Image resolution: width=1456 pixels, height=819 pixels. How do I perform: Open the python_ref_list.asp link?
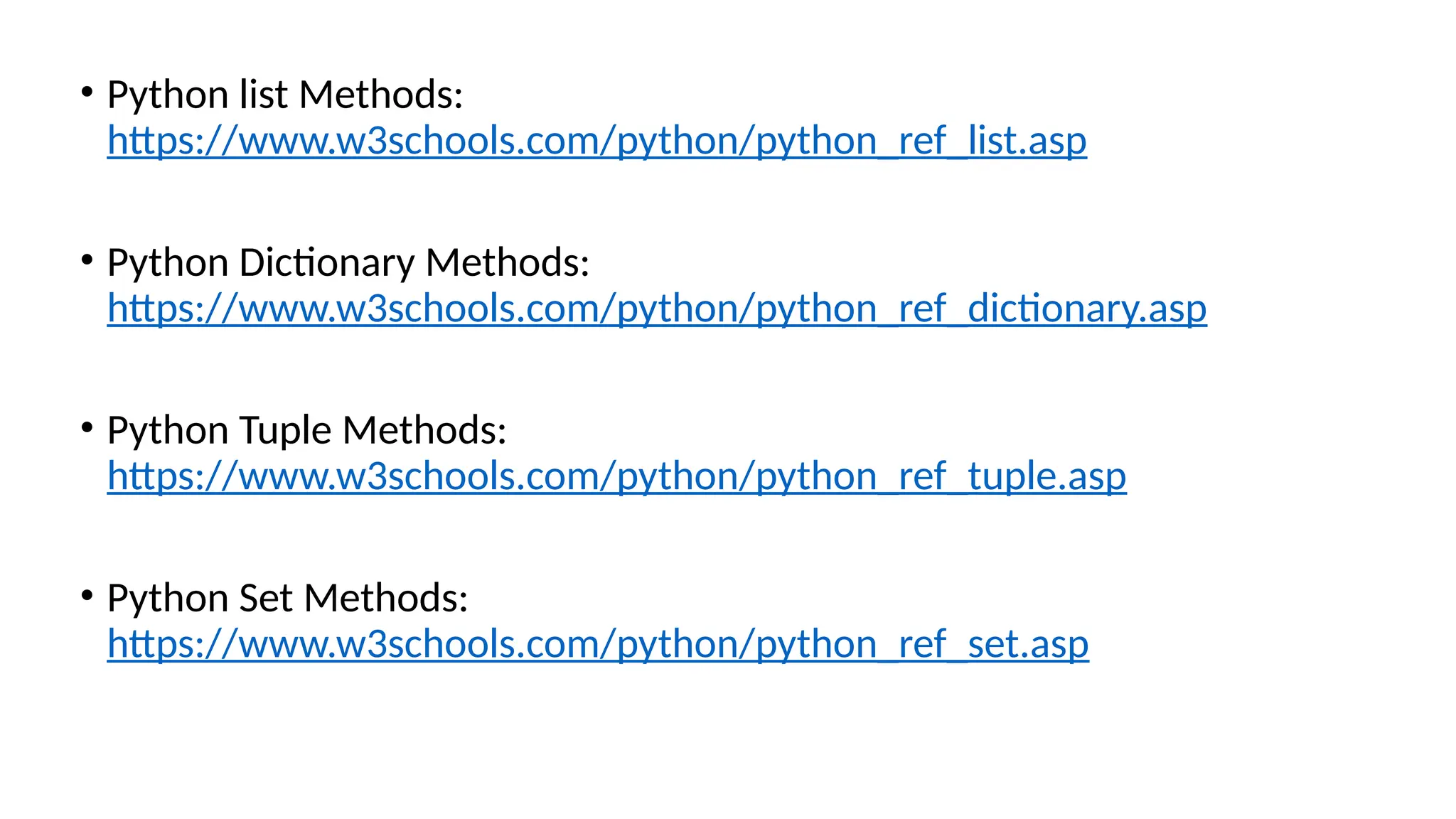click(x=596, y=141)
